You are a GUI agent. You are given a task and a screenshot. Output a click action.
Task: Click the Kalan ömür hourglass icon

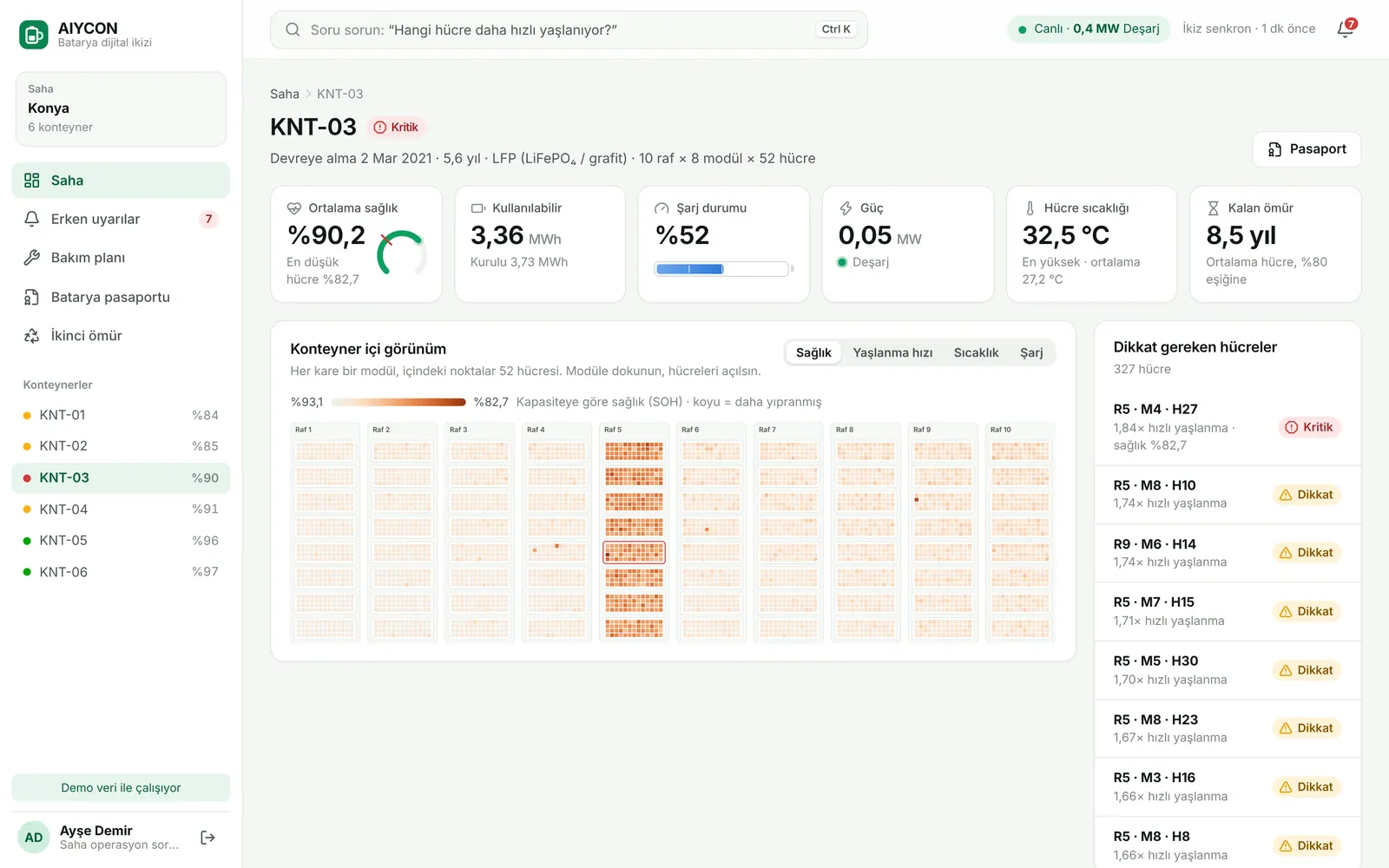tap(1214, 208)
